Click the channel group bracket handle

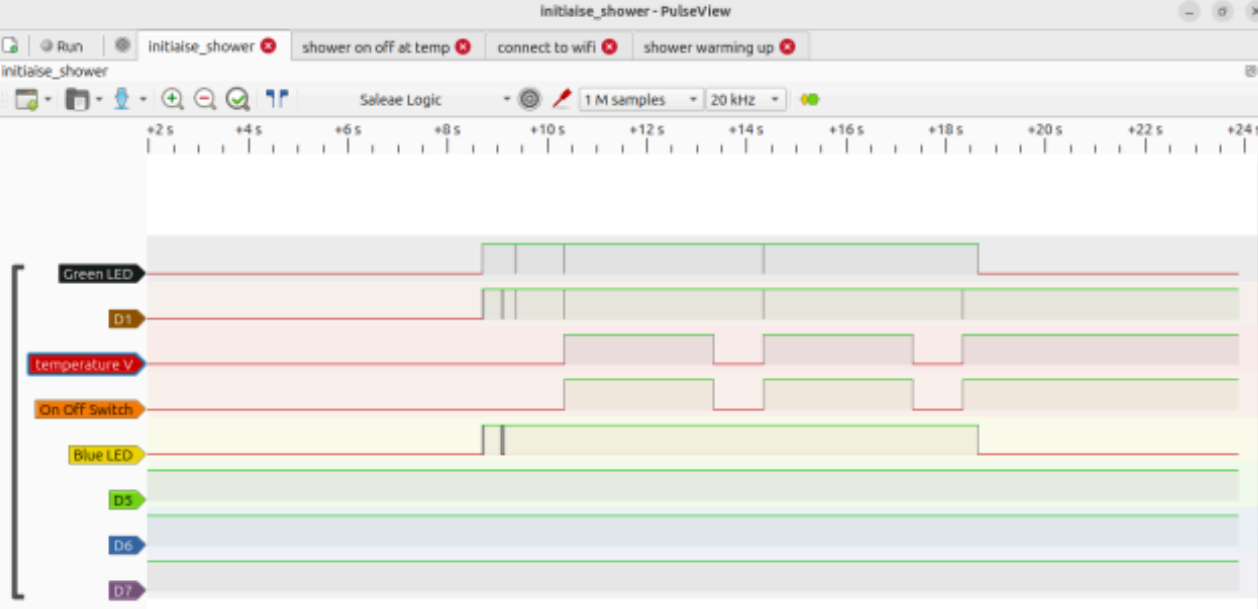pyautogui.click(x=16, y=430)
